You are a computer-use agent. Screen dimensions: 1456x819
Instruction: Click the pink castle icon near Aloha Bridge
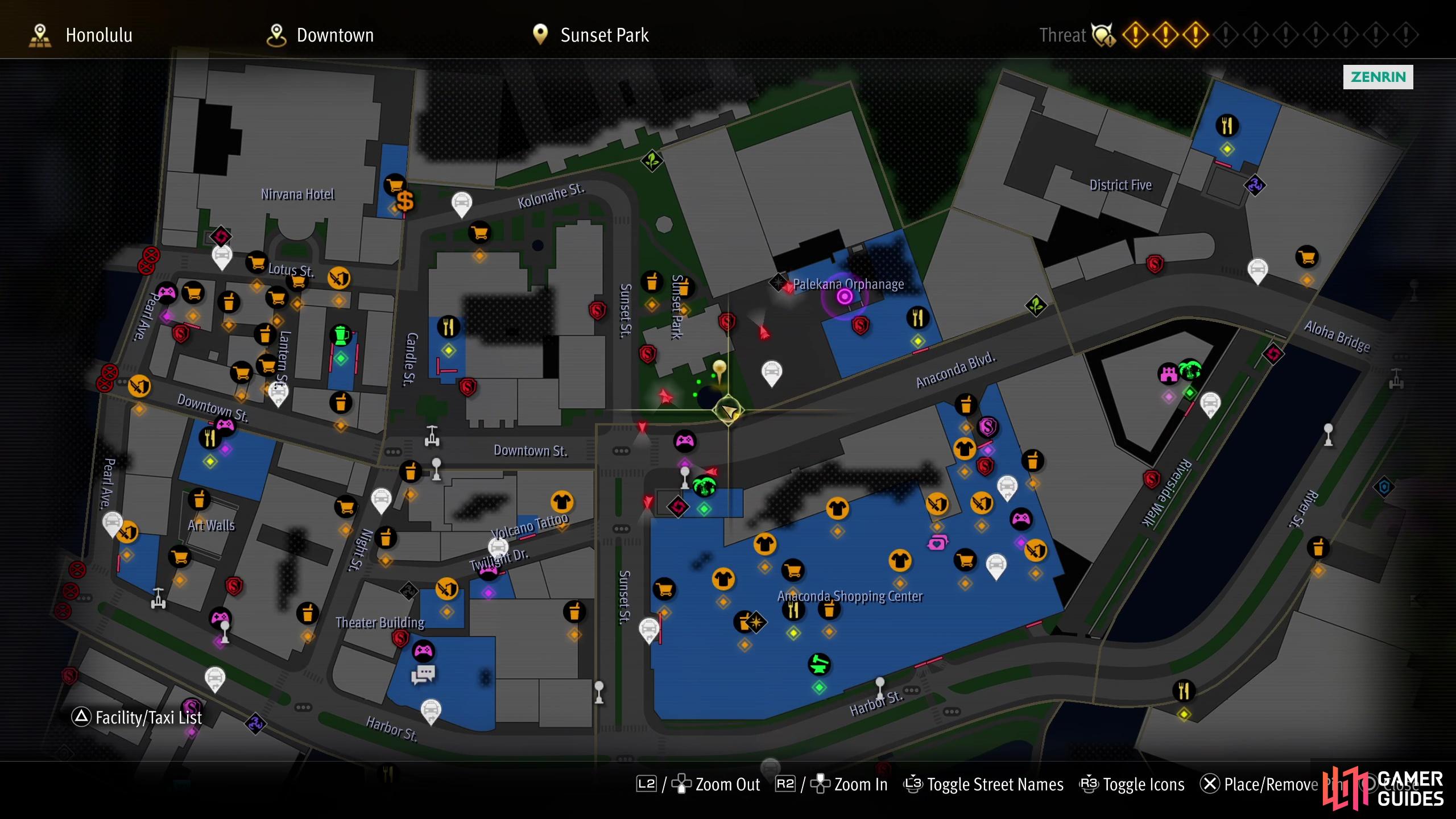tap(1168, 374)
